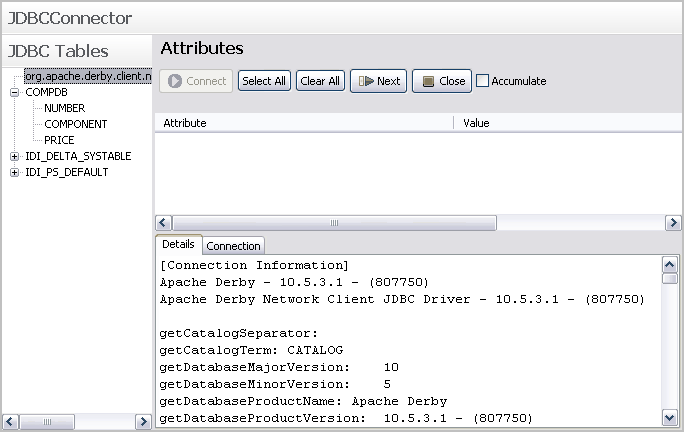Enable the Accumulate checkbox

point(482,81)
